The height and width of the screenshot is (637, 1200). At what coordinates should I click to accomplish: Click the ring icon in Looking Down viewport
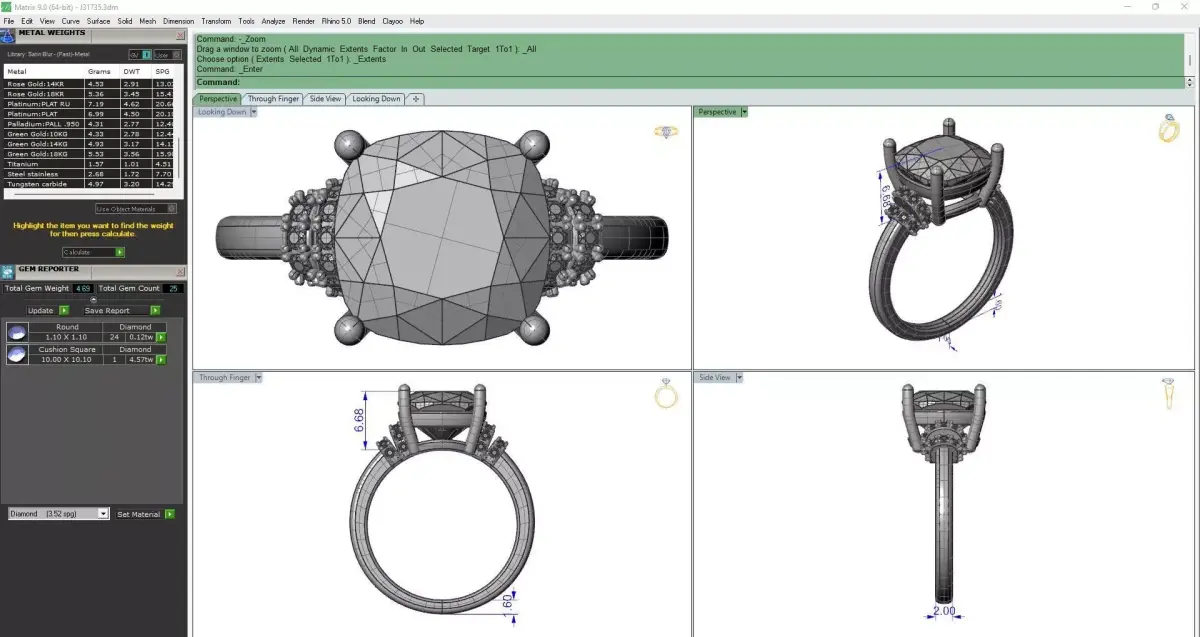(x=666, y=131)
